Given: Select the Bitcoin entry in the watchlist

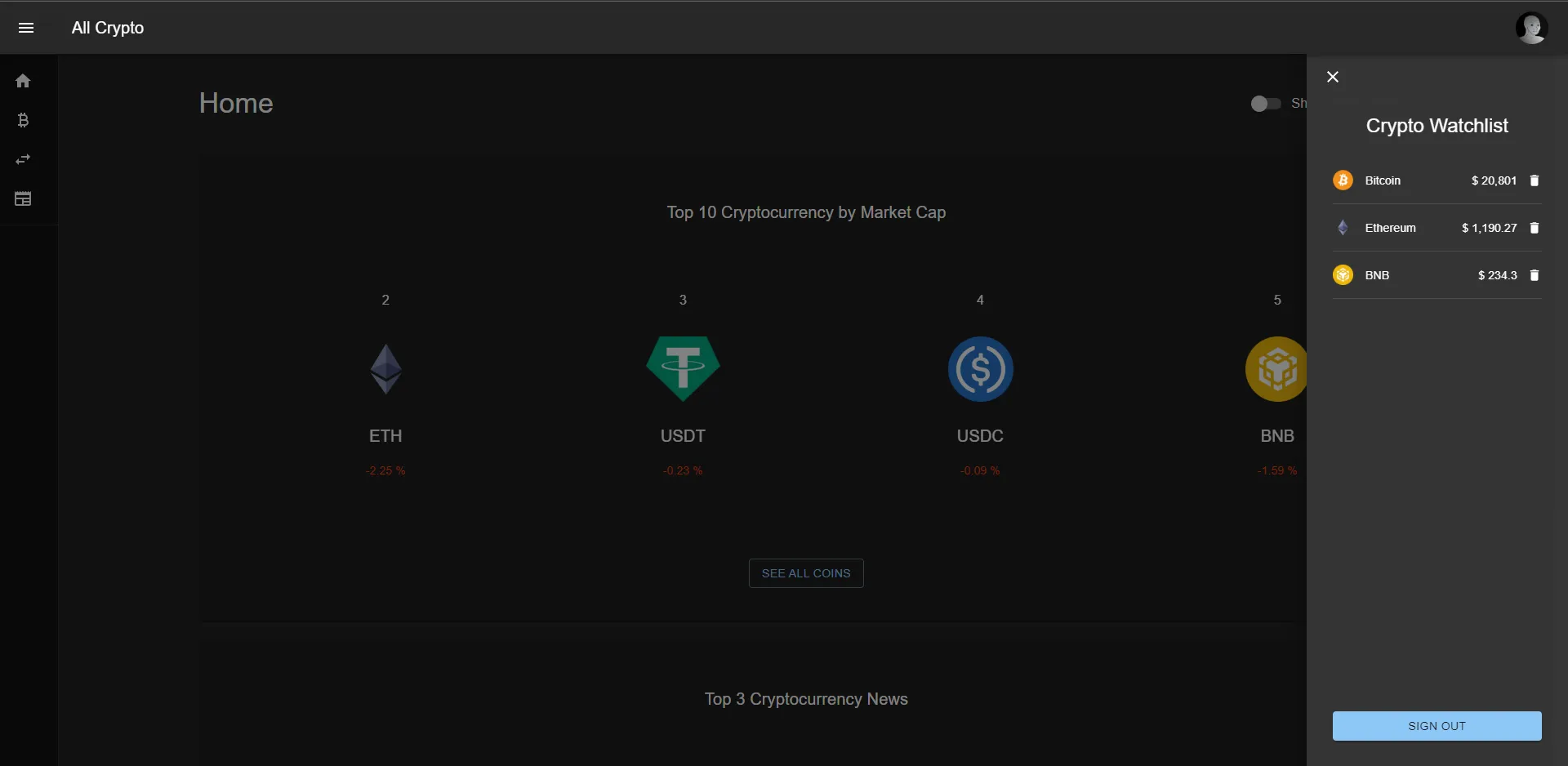Looking at the screenshot, I should point(1383,180).
